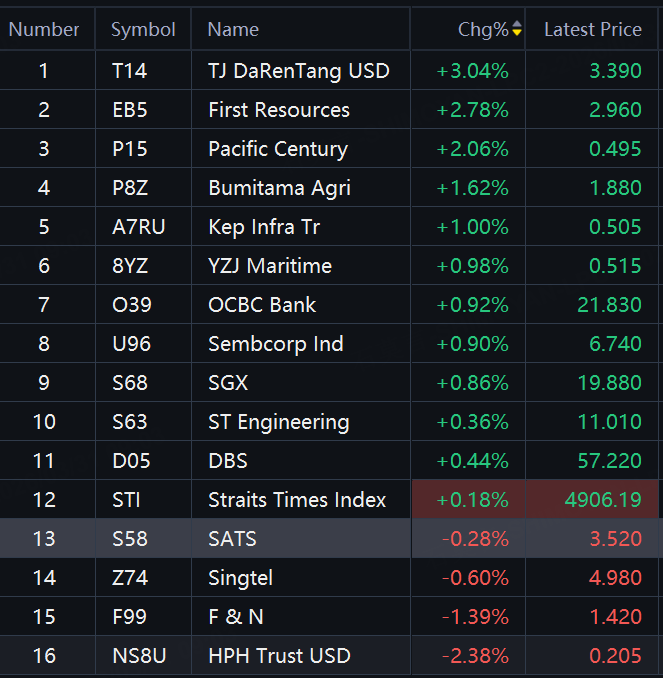This screenshot has height=678, width=663.
Task: Select OCBC Bank stock name
Action: click(262, 304)
